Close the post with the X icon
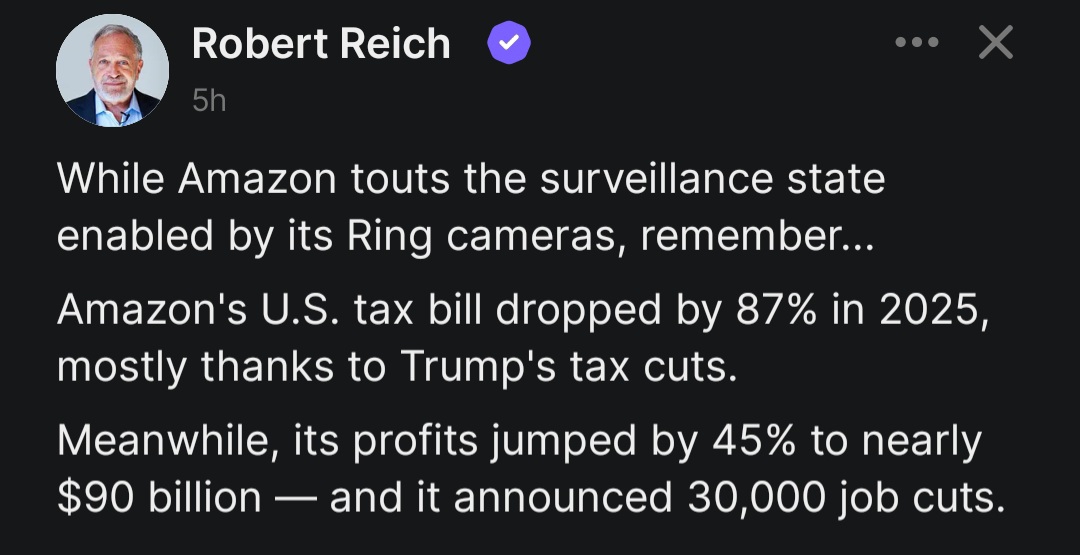1080x555 pixels. point(995,43)
